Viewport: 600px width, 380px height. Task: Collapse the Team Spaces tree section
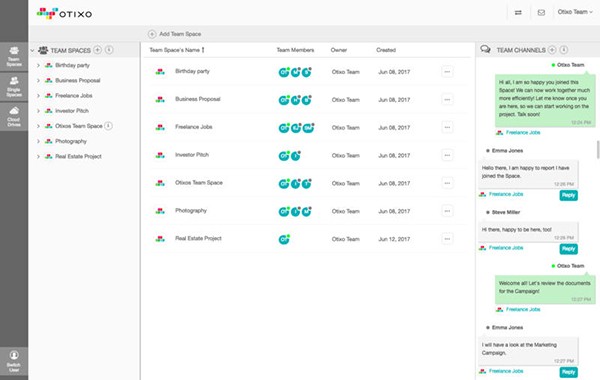pyautogui.click(x=33, y=50)
